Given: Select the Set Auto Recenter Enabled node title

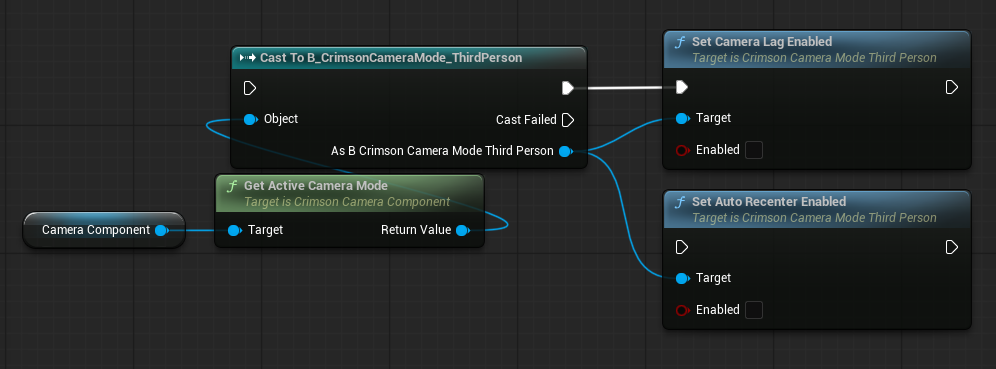Looking at the screenshot, I should (x=769, y=202).
